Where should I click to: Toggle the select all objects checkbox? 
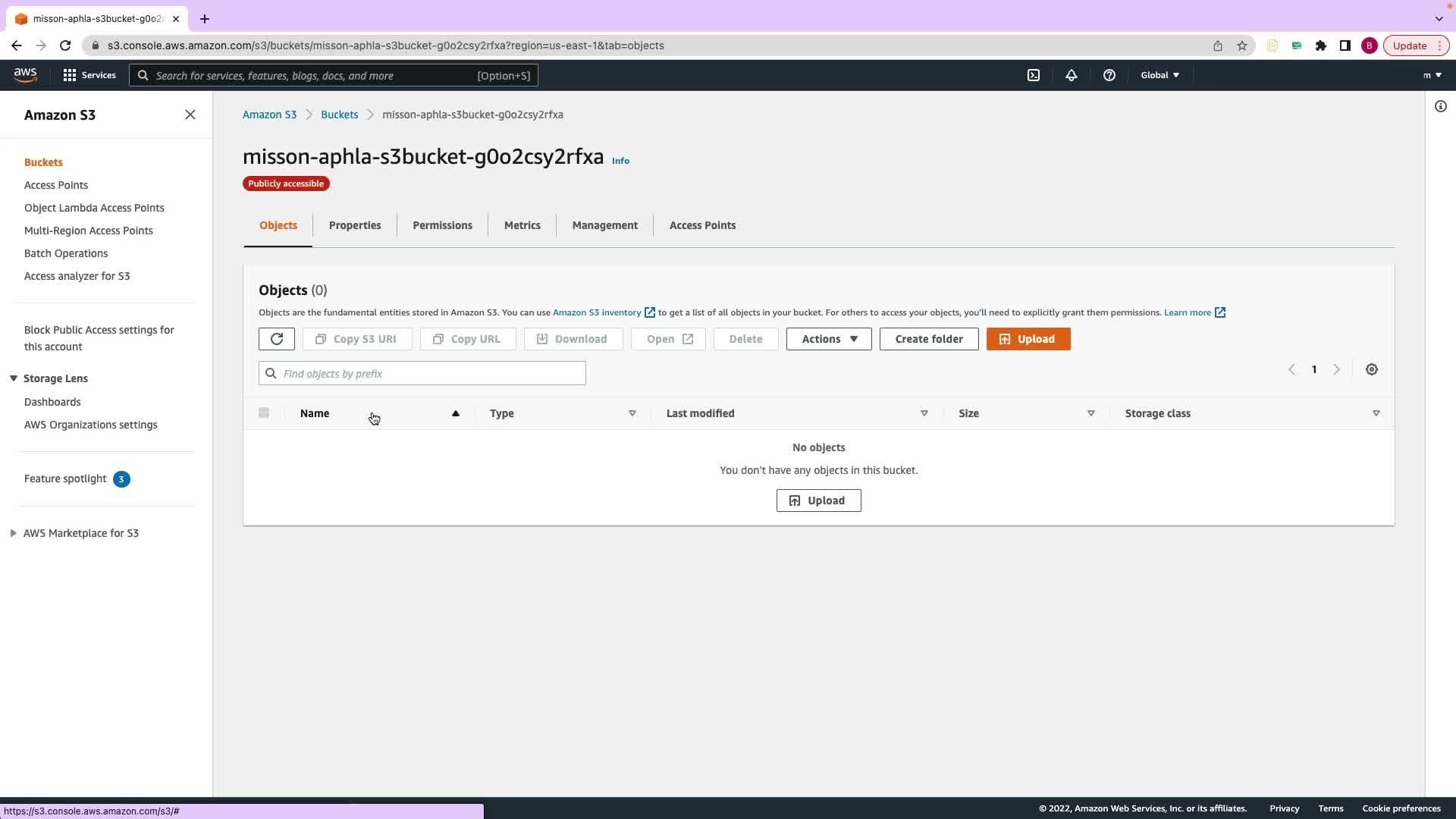(x=264, y=413)
